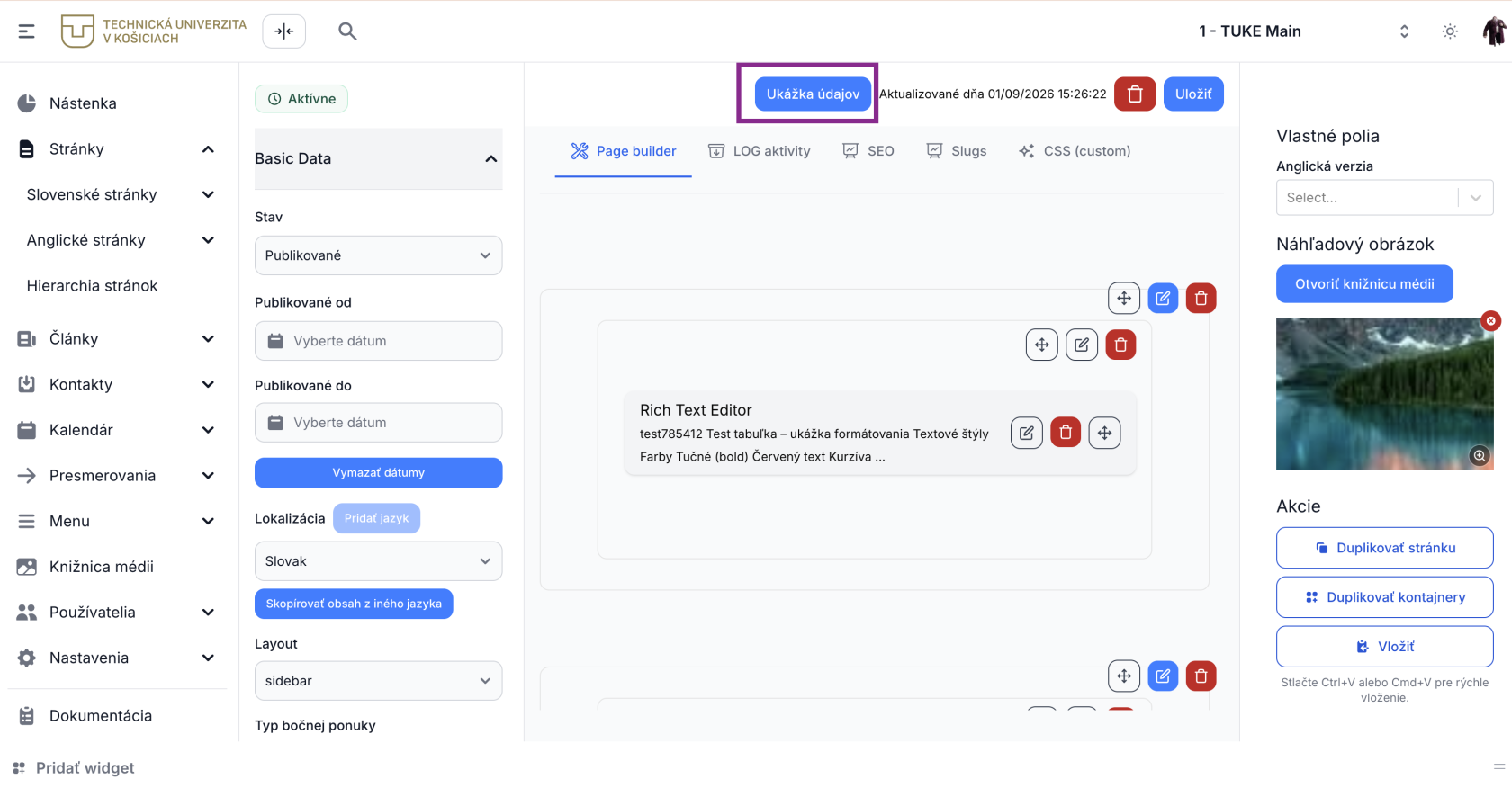Click the collapse-width arrows icon in header

point(284,31)
